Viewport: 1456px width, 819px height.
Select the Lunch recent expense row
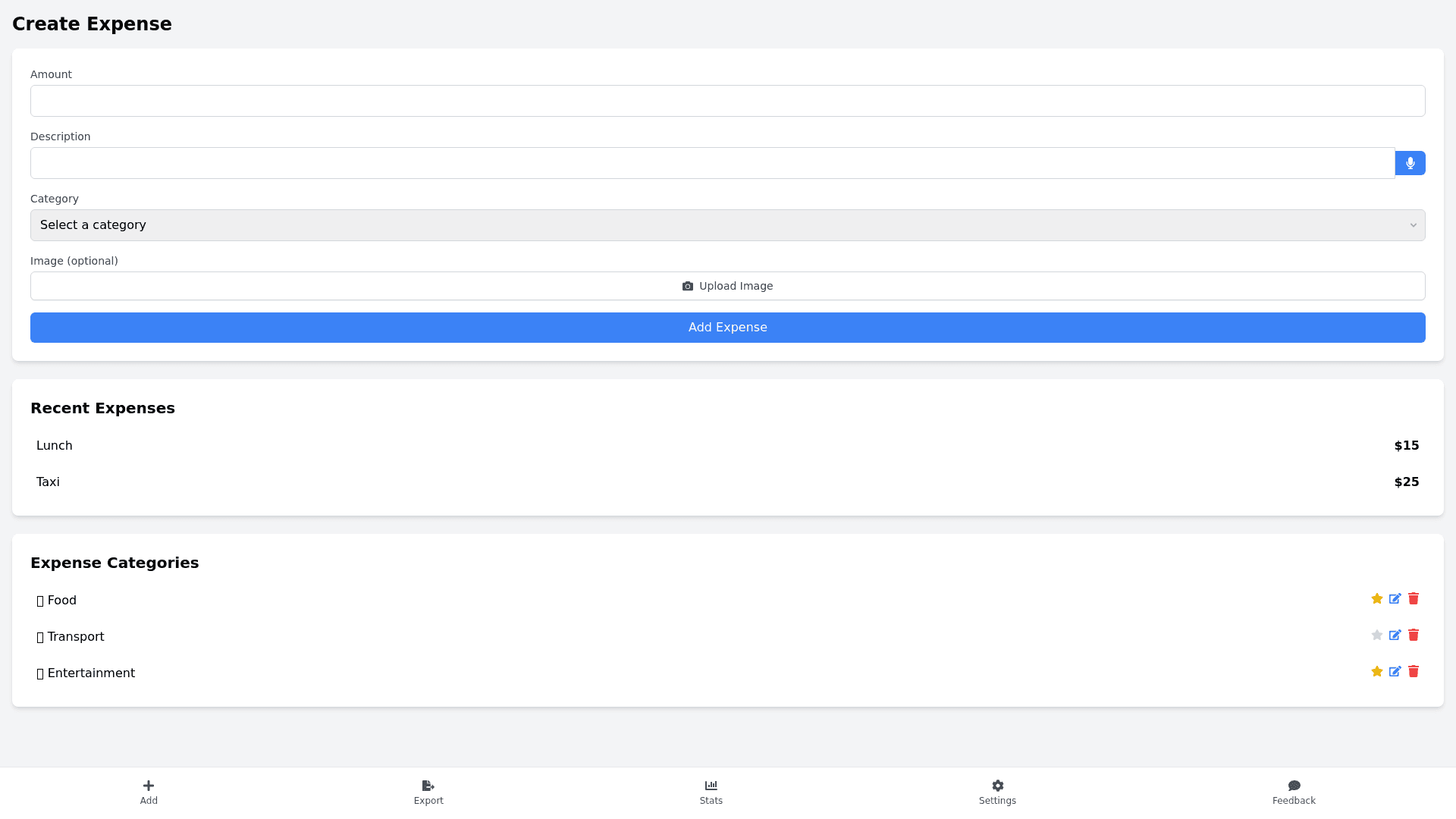pos(727,446)
